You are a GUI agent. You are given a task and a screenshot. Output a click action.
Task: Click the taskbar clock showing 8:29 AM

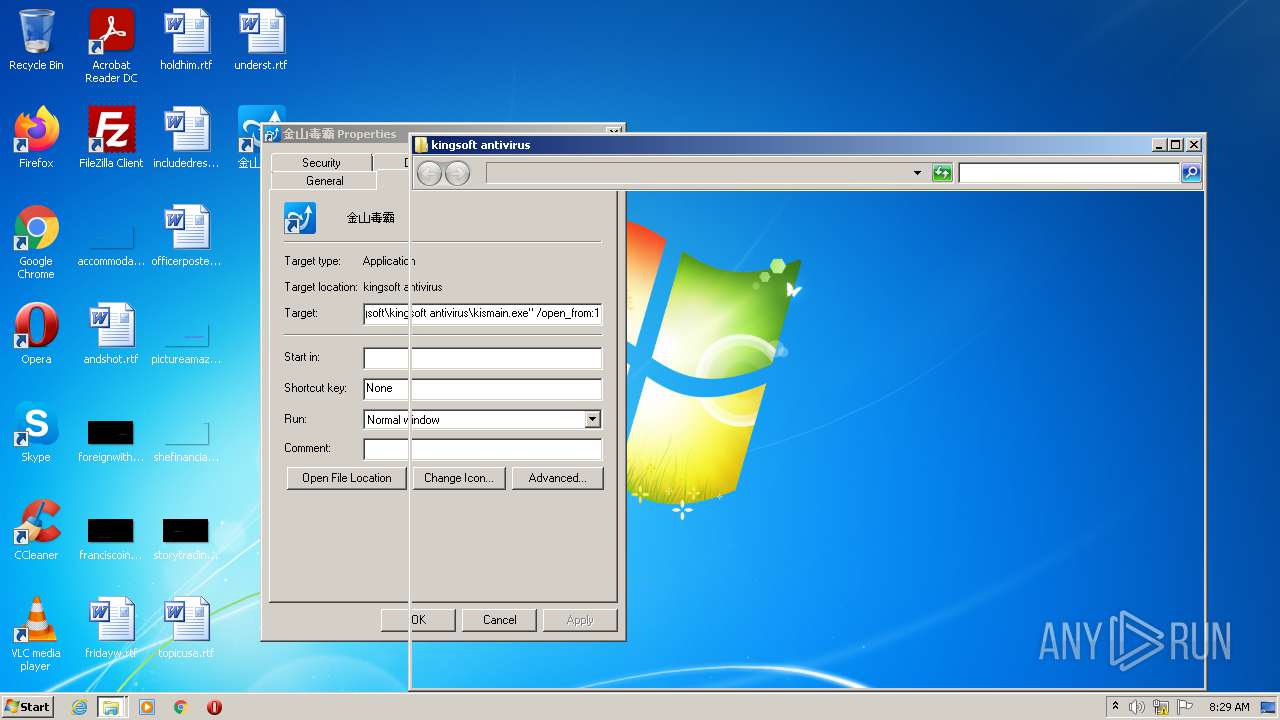tap(1229, 707)
